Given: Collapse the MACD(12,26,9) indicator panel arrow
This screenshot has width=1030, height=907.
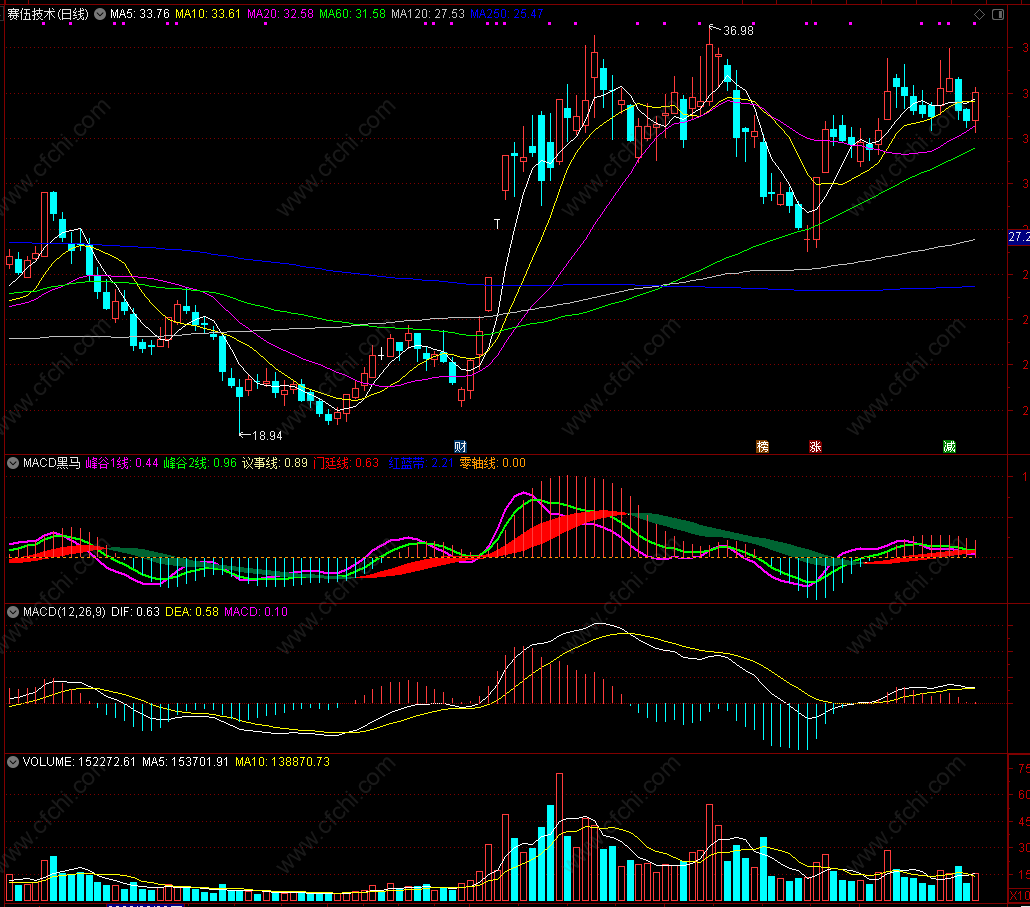Looking at the screenshot, I should coord(12,612).
